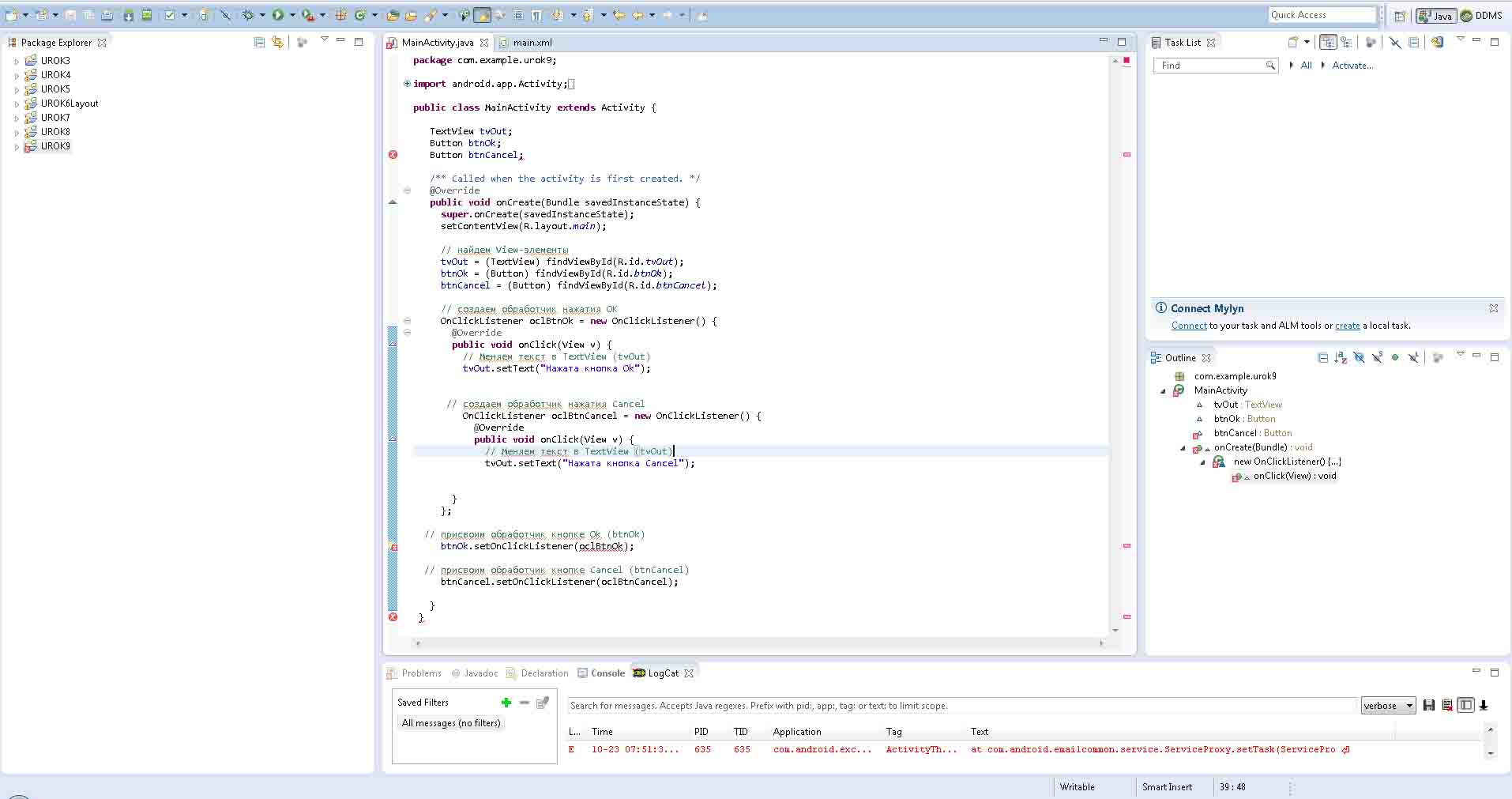Click the Quick Access search field
The height and width of the screenshot is (799, 1512).
[1322, 15]
